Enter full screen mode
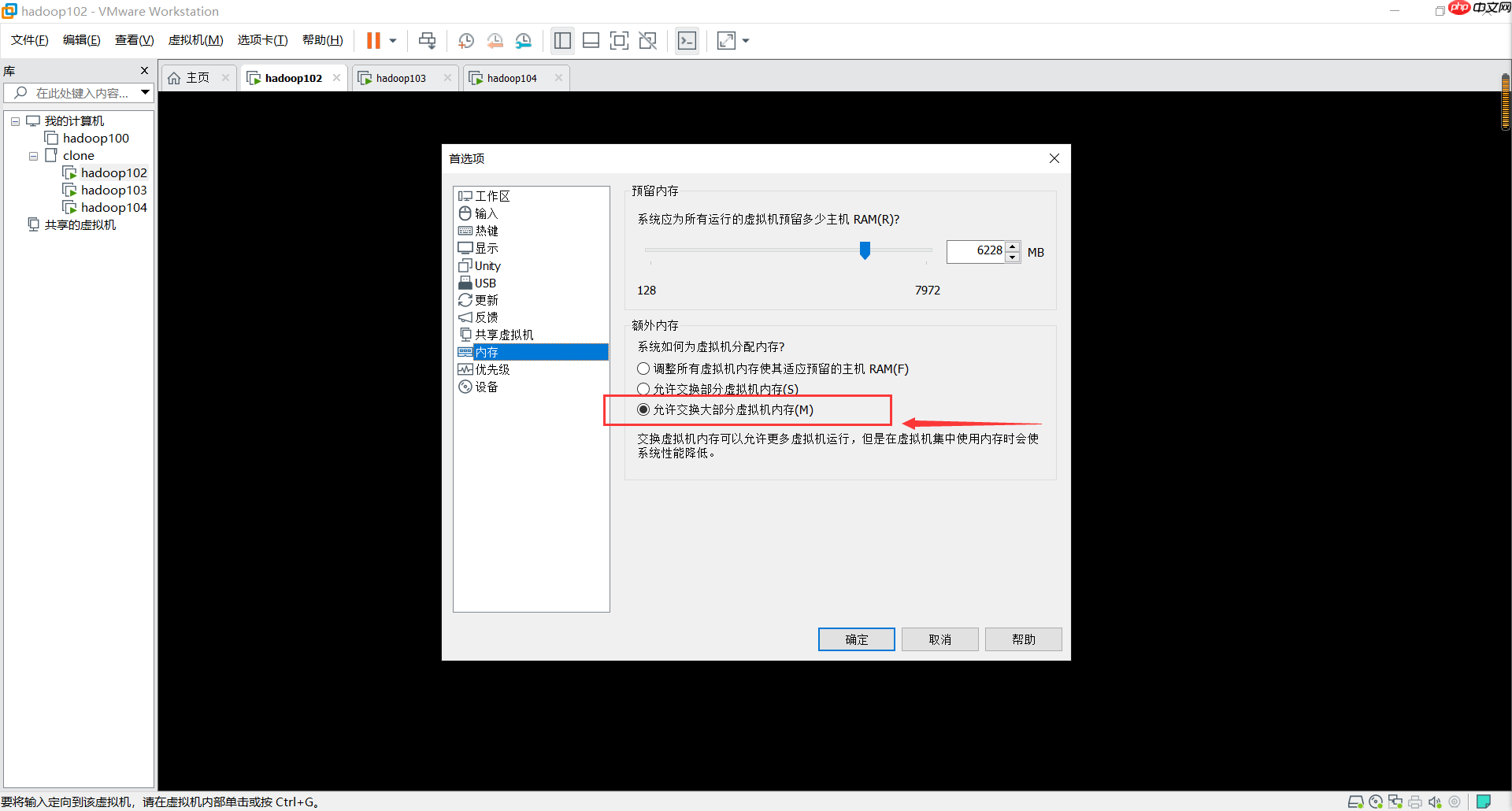This screenshot has width=1512, height=811. (x=620, y=40)
